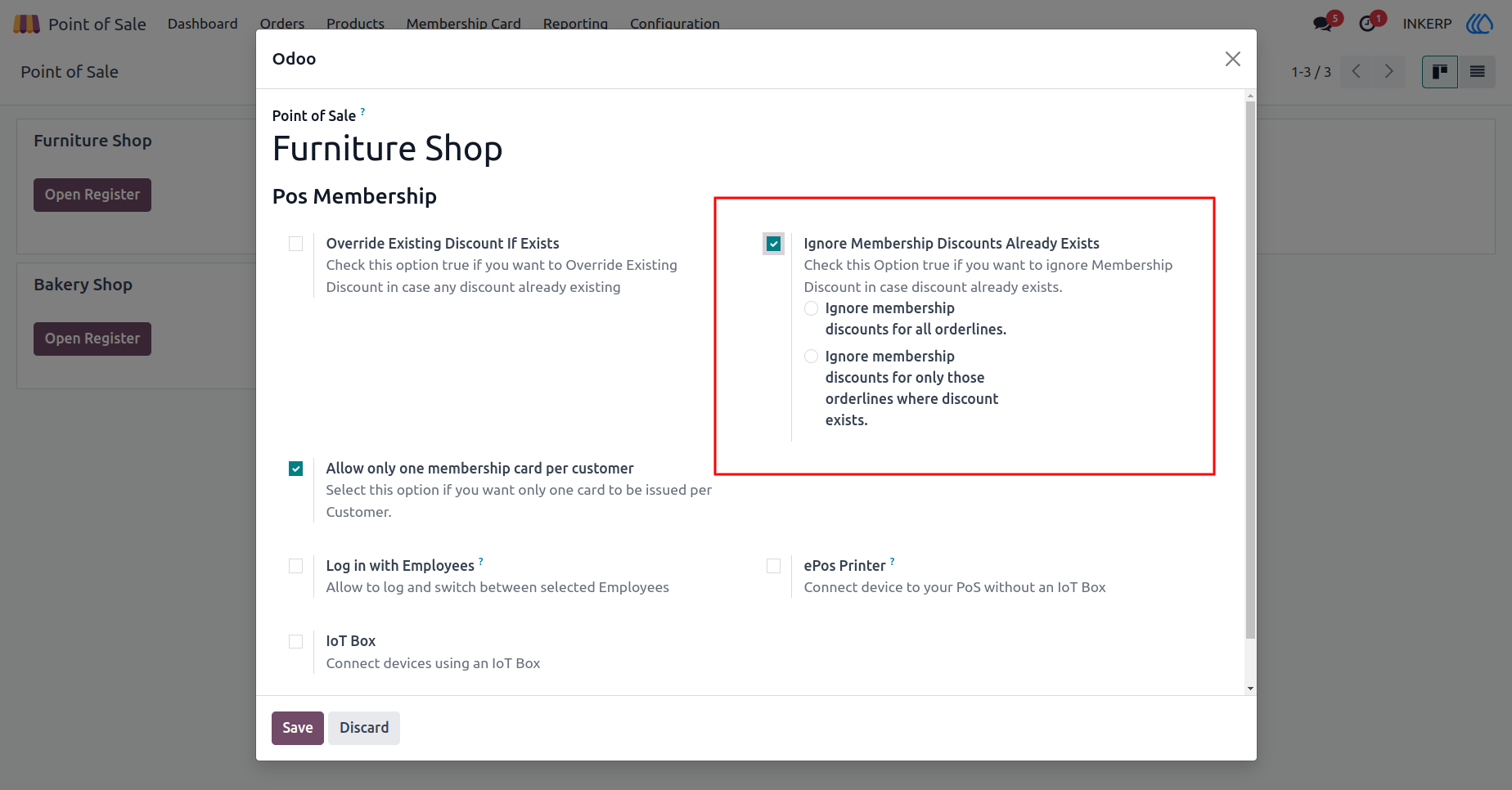Switch to kanban view icon
The width and height of the screenshot is (1512, 790).
coord(1440,72)
